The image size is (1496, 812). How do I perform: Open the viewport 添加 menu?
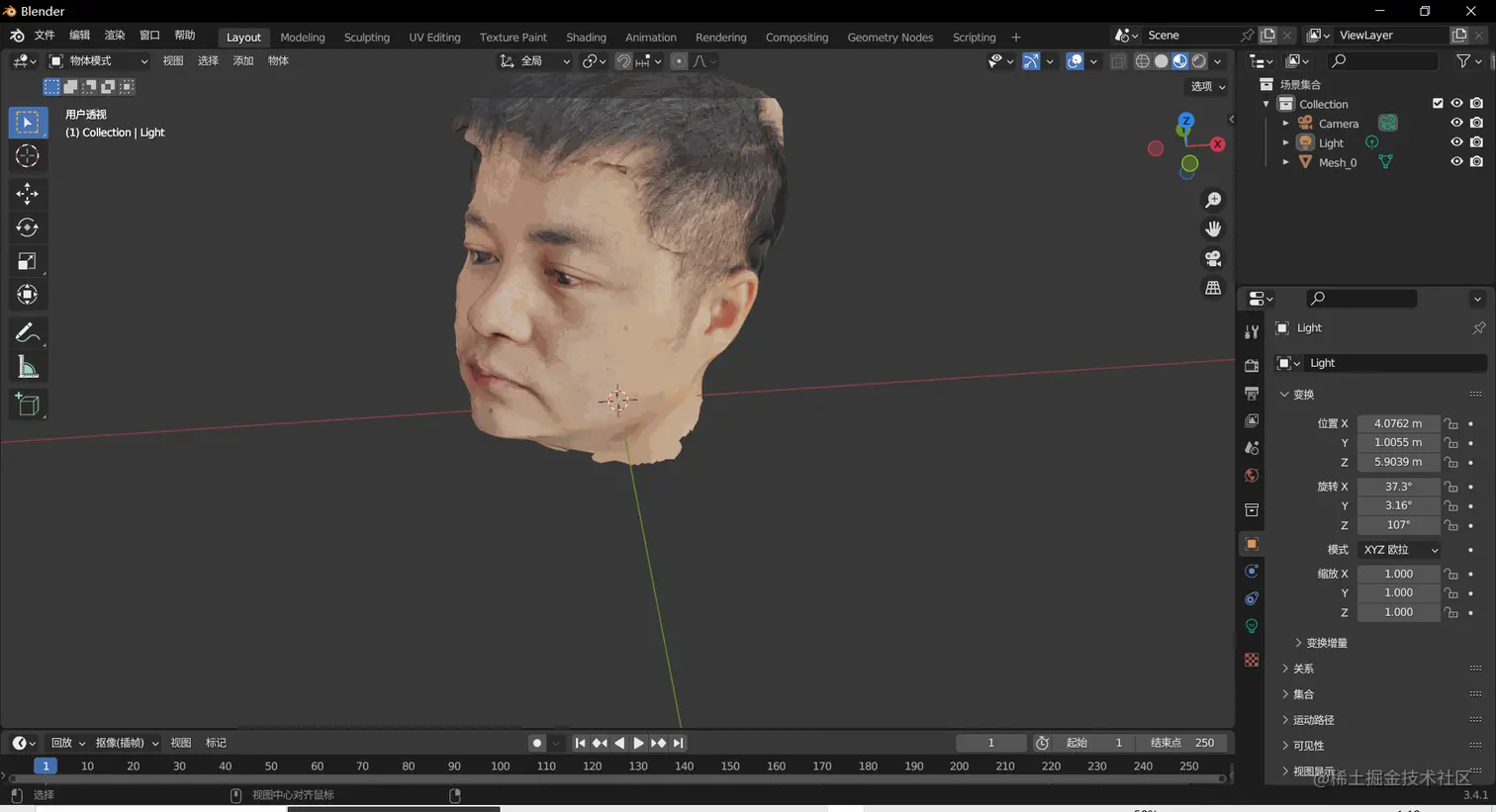click(242, 61)
